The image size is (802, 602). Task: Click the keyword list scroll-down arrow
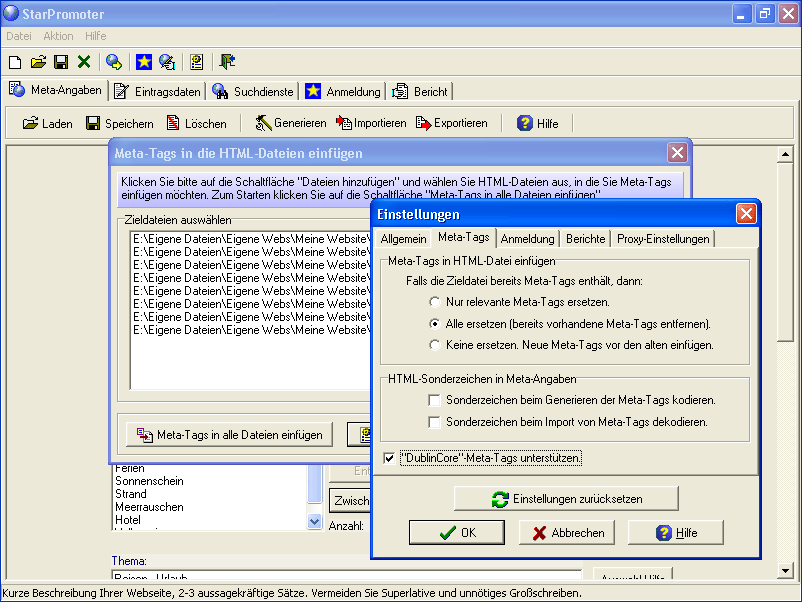click(315, 522)
